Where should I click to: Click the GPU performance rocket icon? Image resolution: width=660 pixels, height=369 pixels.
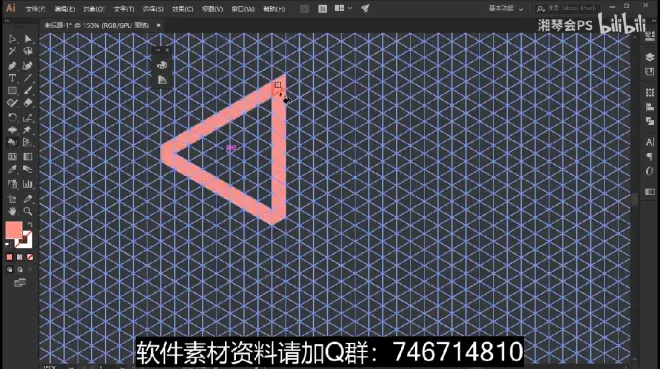tap(365, 8)
